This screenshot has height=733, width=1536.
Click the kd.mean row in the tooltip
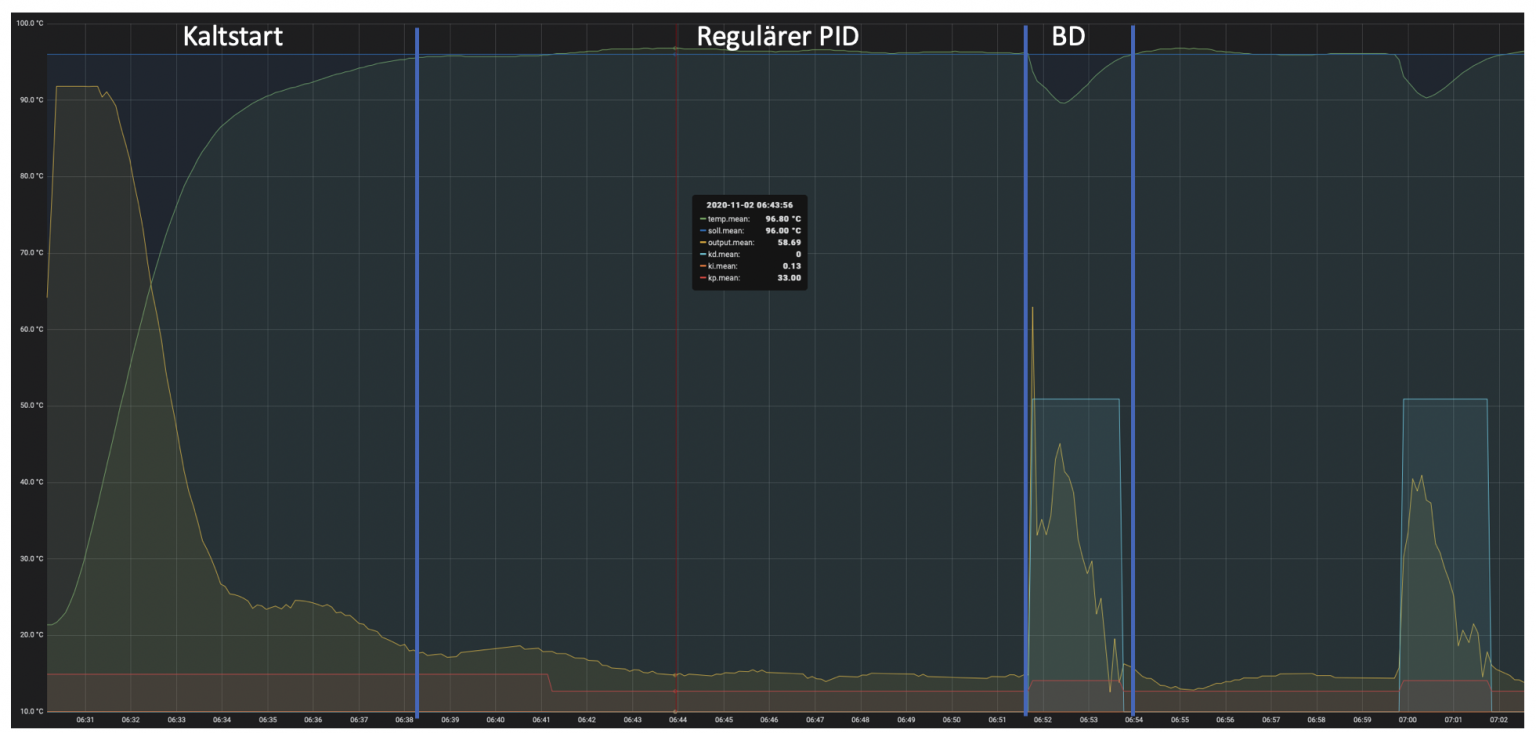click(750, 254)
